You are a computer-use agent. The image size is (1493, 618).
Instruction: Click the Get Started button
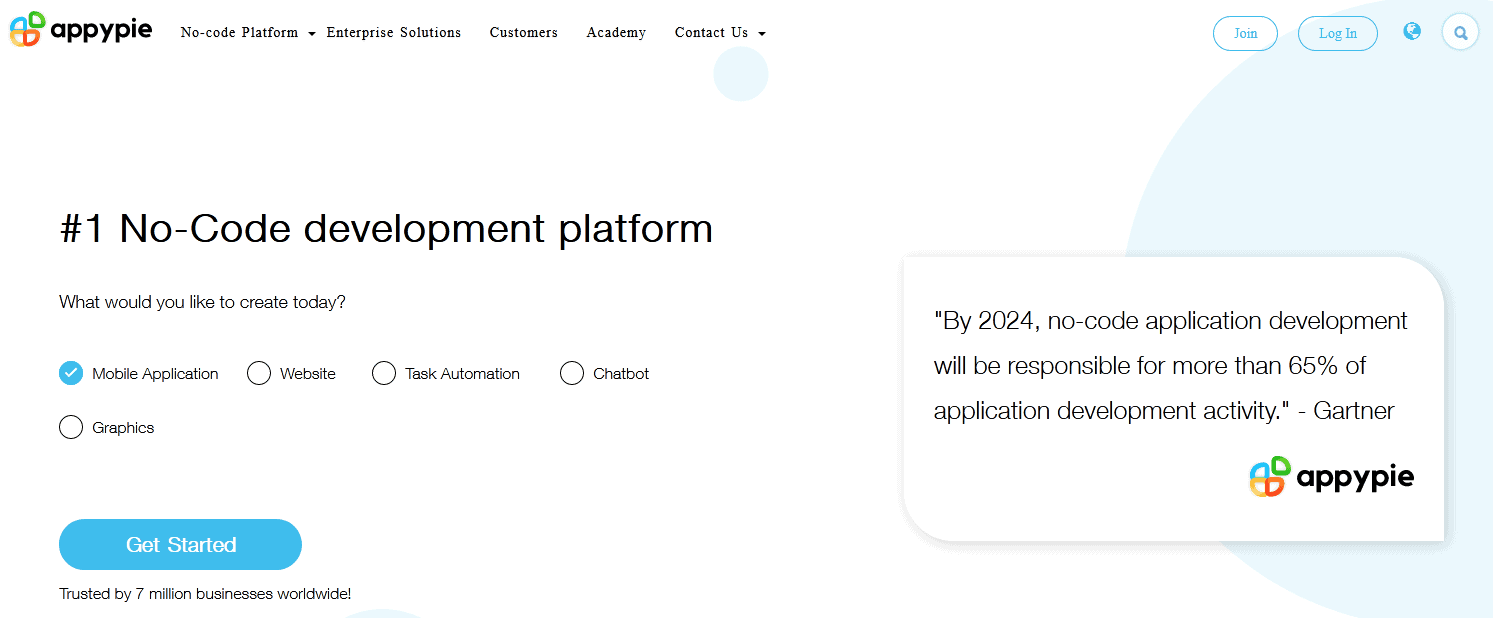click(x=180, y=545)
